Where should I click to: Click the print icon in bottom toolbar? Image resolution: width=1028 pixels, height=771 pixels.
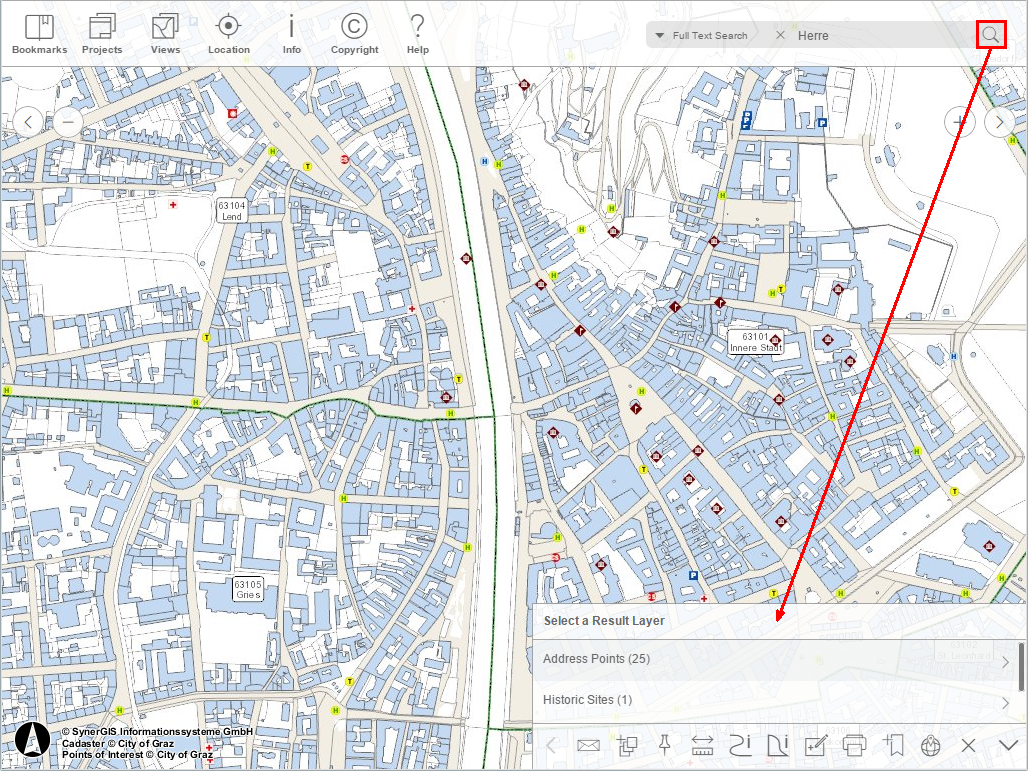tap(853, 745)
